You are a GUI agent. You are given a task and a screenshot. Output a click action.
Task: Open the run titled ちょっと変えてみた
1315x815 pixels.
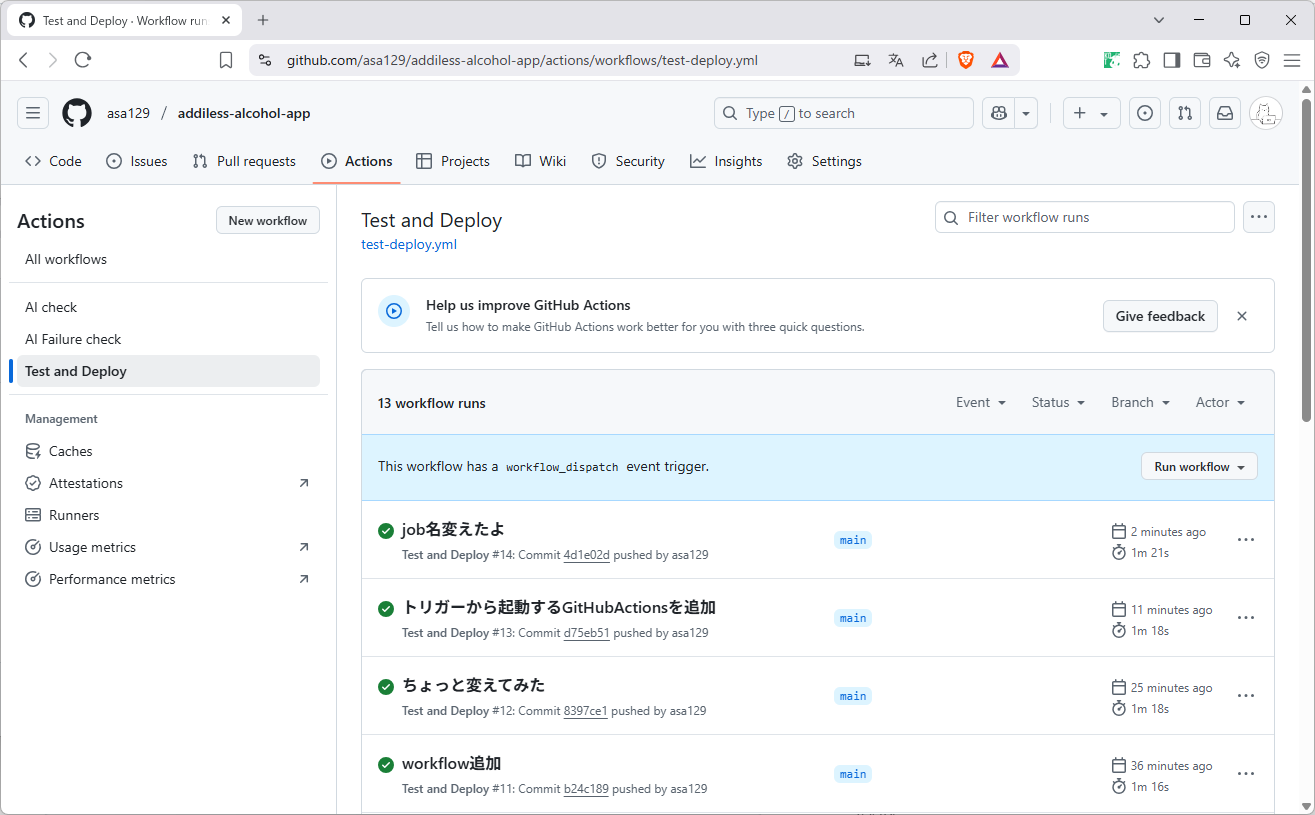(x=474, y=685)
